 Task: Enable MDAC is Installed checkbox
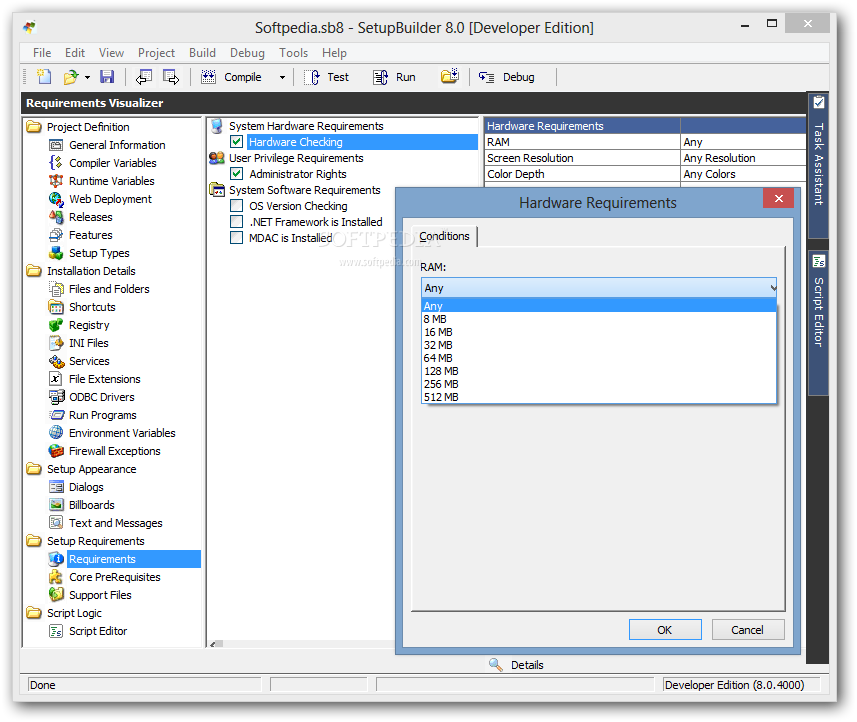pyautogui.click(x=237, y=238)
